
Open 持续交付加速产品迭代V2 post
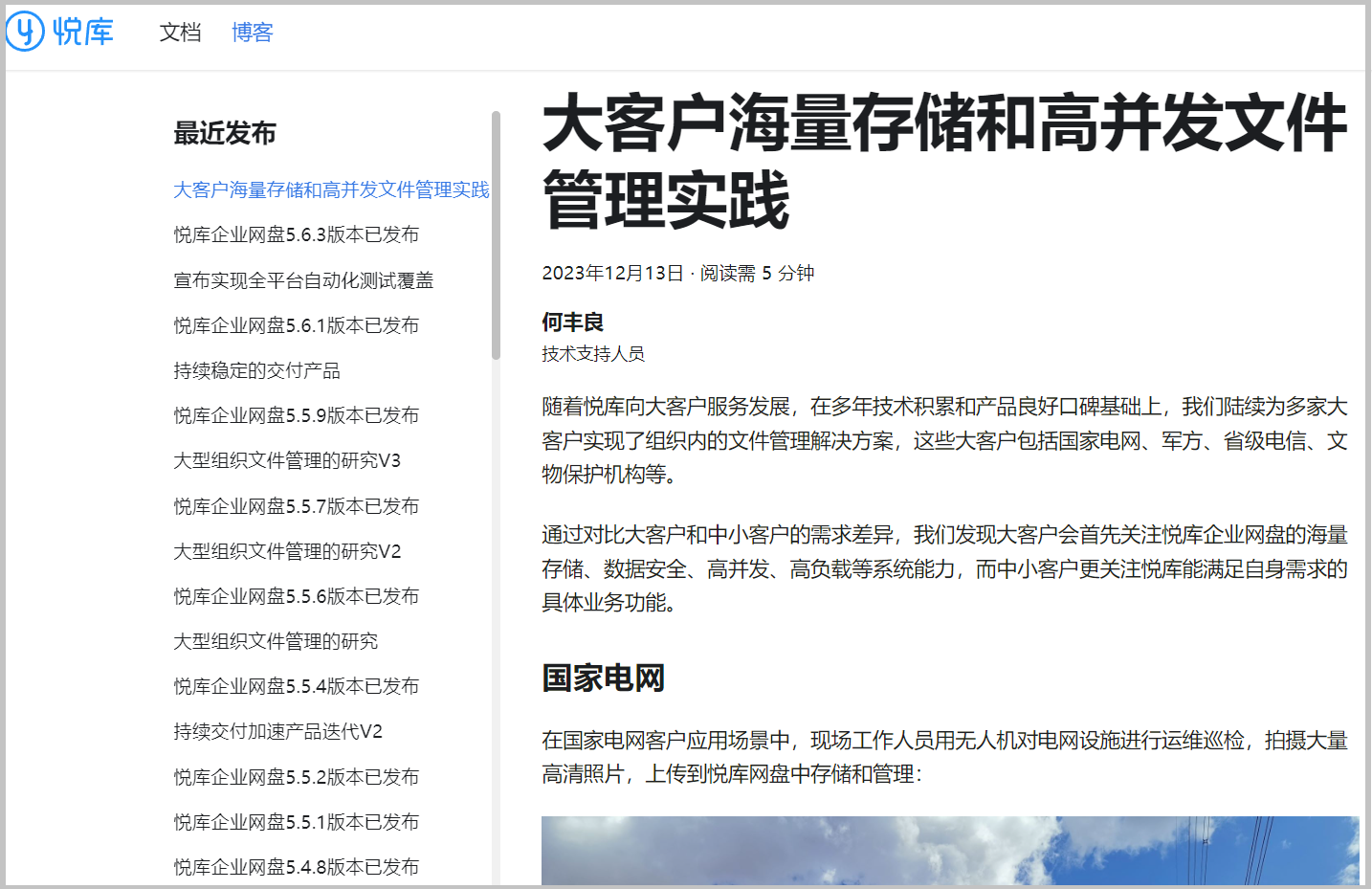(277, 731)
